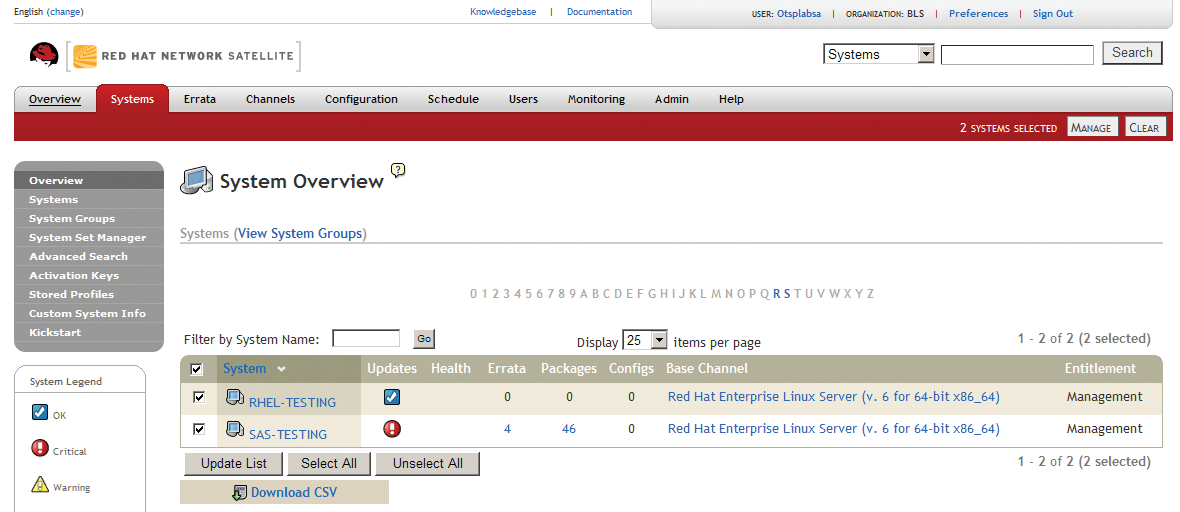Image resolution: width=1180 pixels, height=512 pixels.
Task: Open the SAS-TESTING base channel link
Action: coord(834,428)
